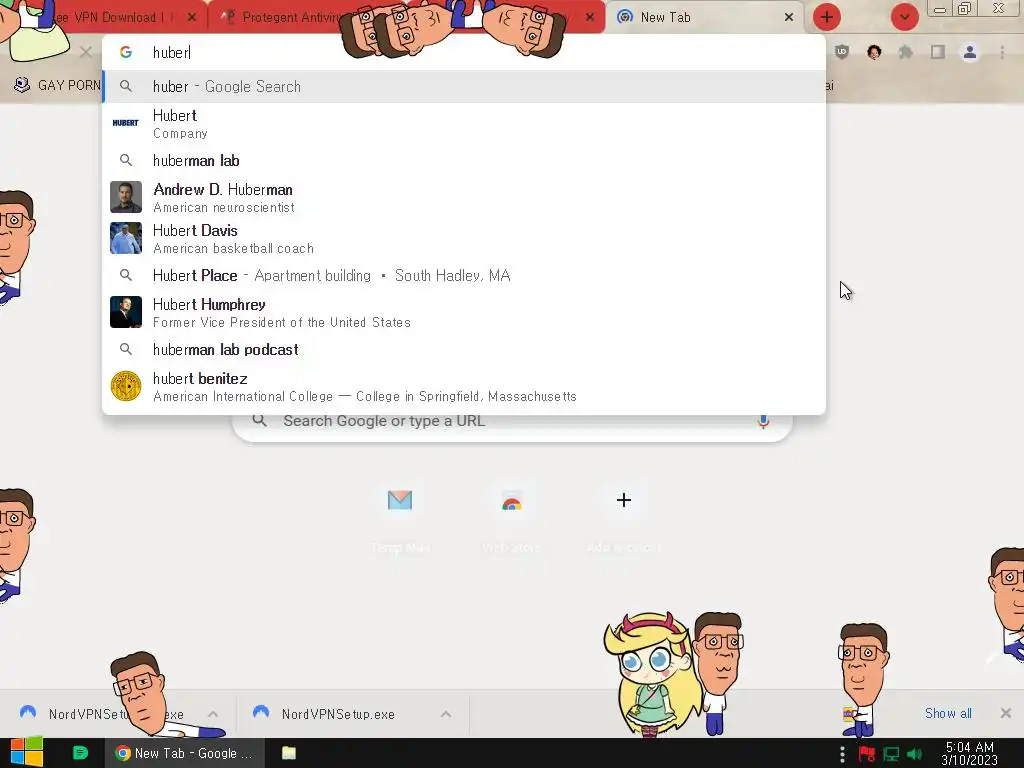Click the network tray icon
The image size is (1024, 768).
coord(891,754)
